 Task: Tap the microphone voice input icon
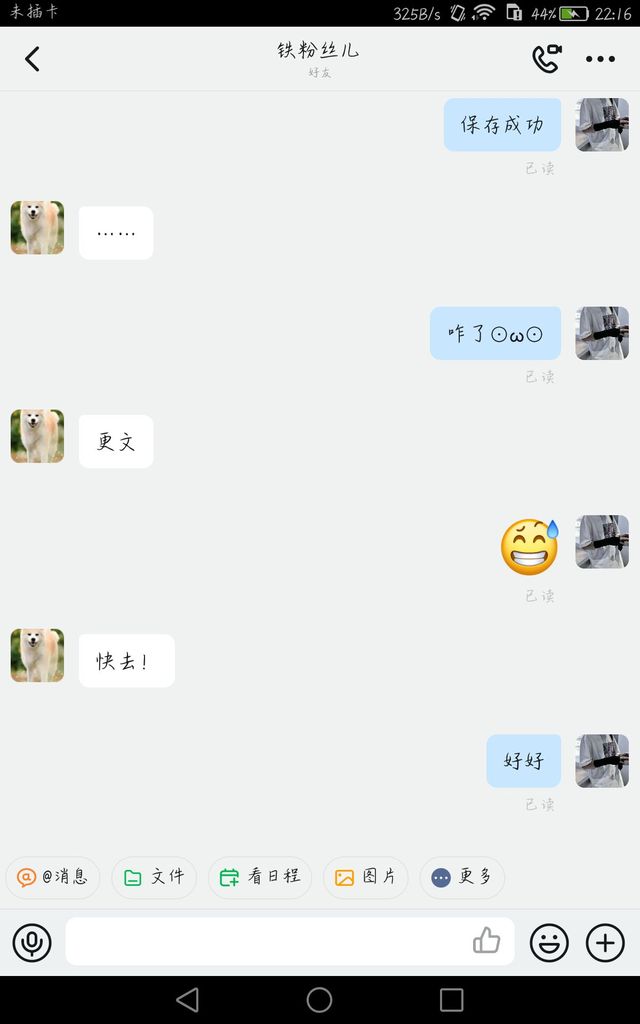point(32,942)
